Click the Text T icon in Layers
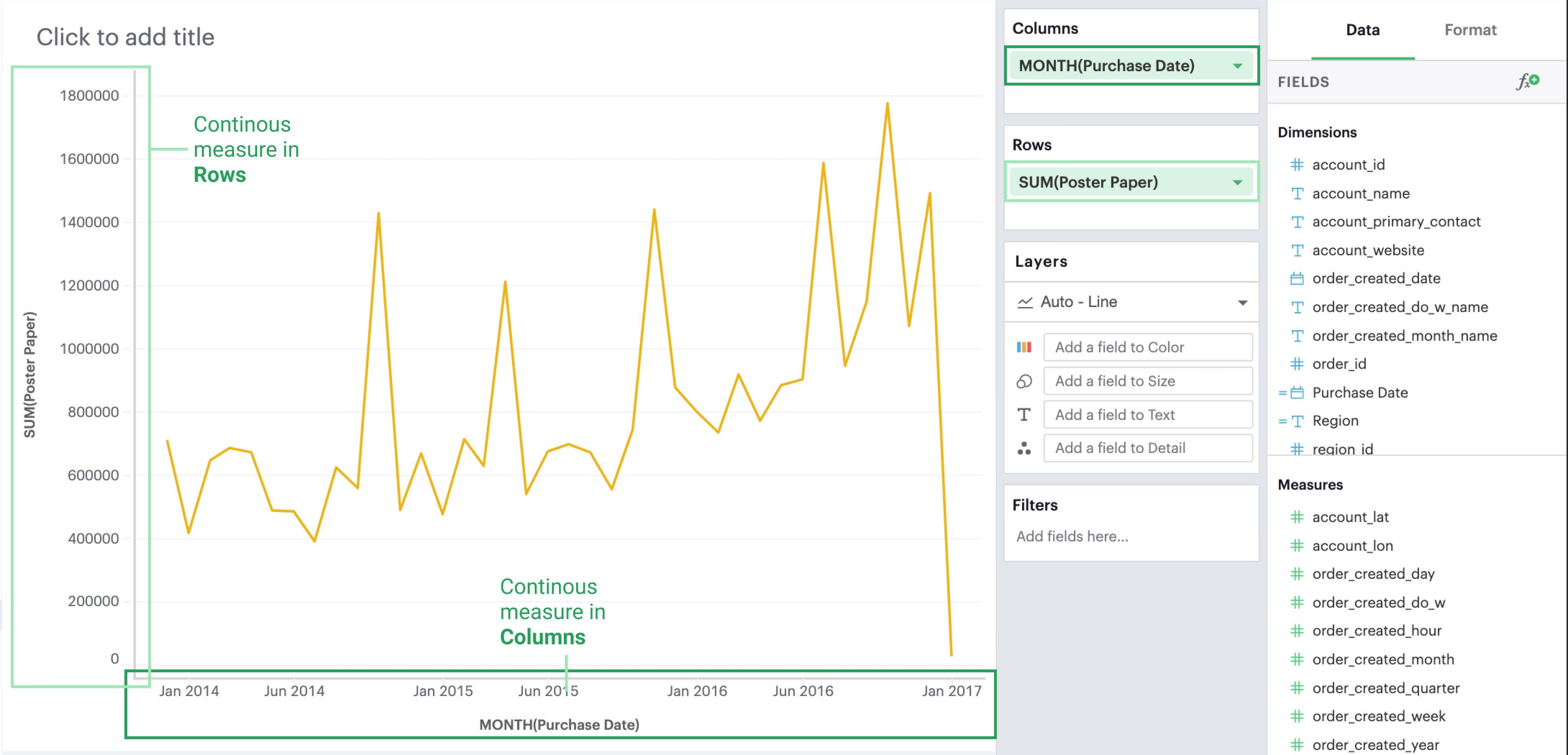Viewport: 1568px width, 755px height. (x=1024, y=415)
